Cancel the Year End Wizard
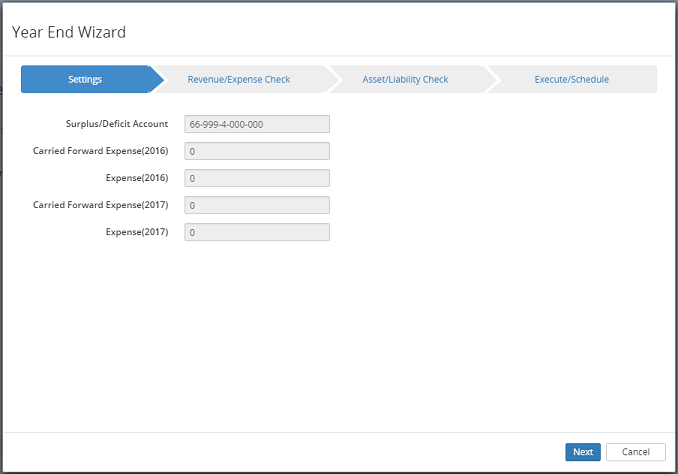678x474 pixels. click(x=635, y=452)
